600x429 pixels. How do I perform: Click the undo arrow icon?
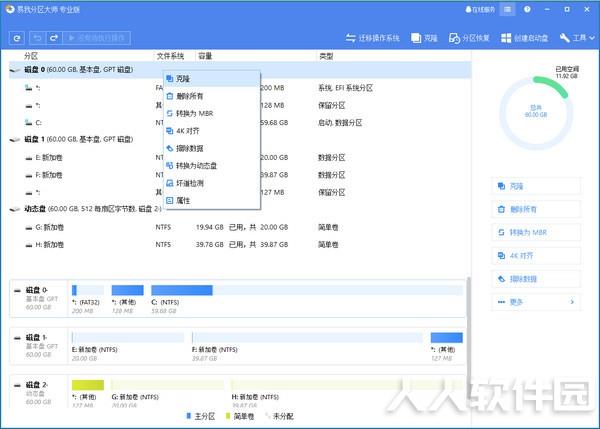[38, 38]
